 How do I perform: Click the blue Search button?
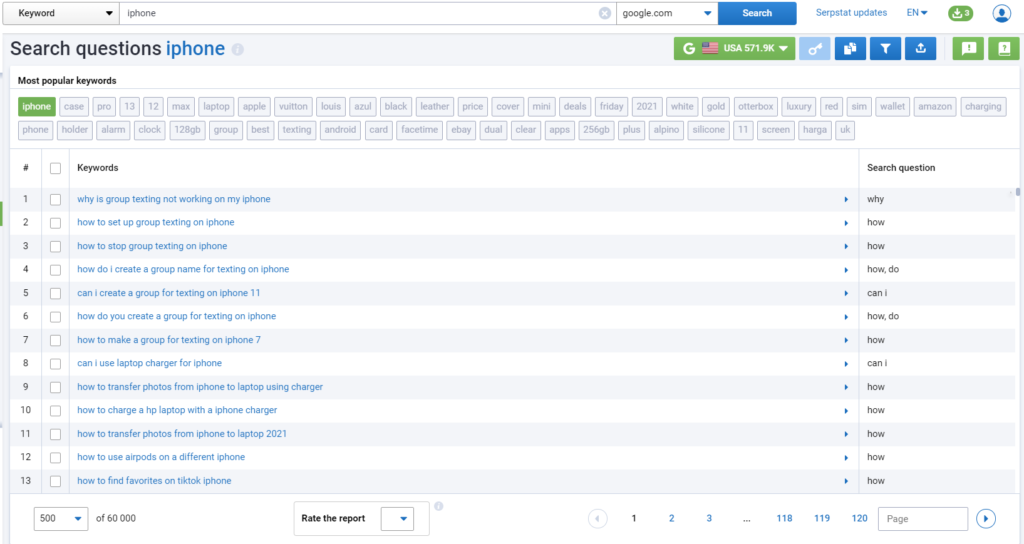point(757,13)
